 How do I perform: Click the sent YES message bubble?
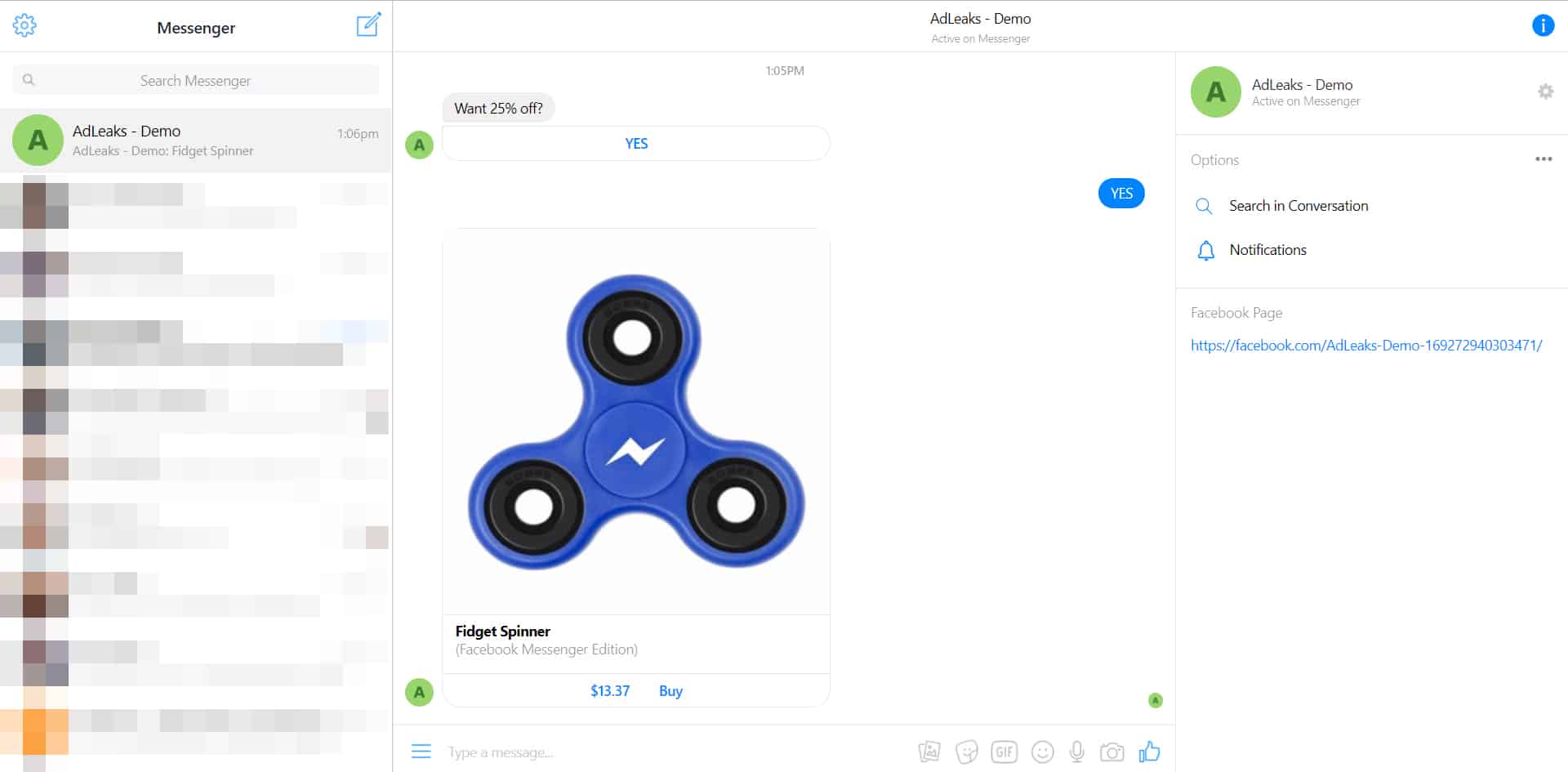click(1121, 194)
